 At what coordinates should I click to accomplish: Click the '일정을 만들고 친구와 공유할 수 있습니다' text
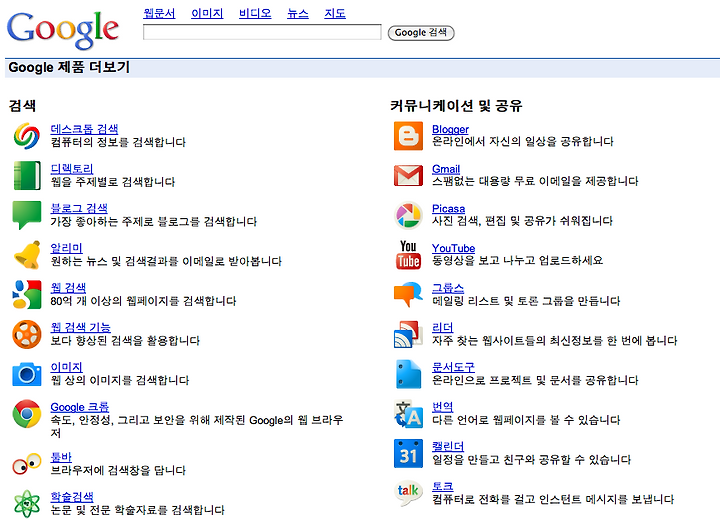click(x=531, y=459)
